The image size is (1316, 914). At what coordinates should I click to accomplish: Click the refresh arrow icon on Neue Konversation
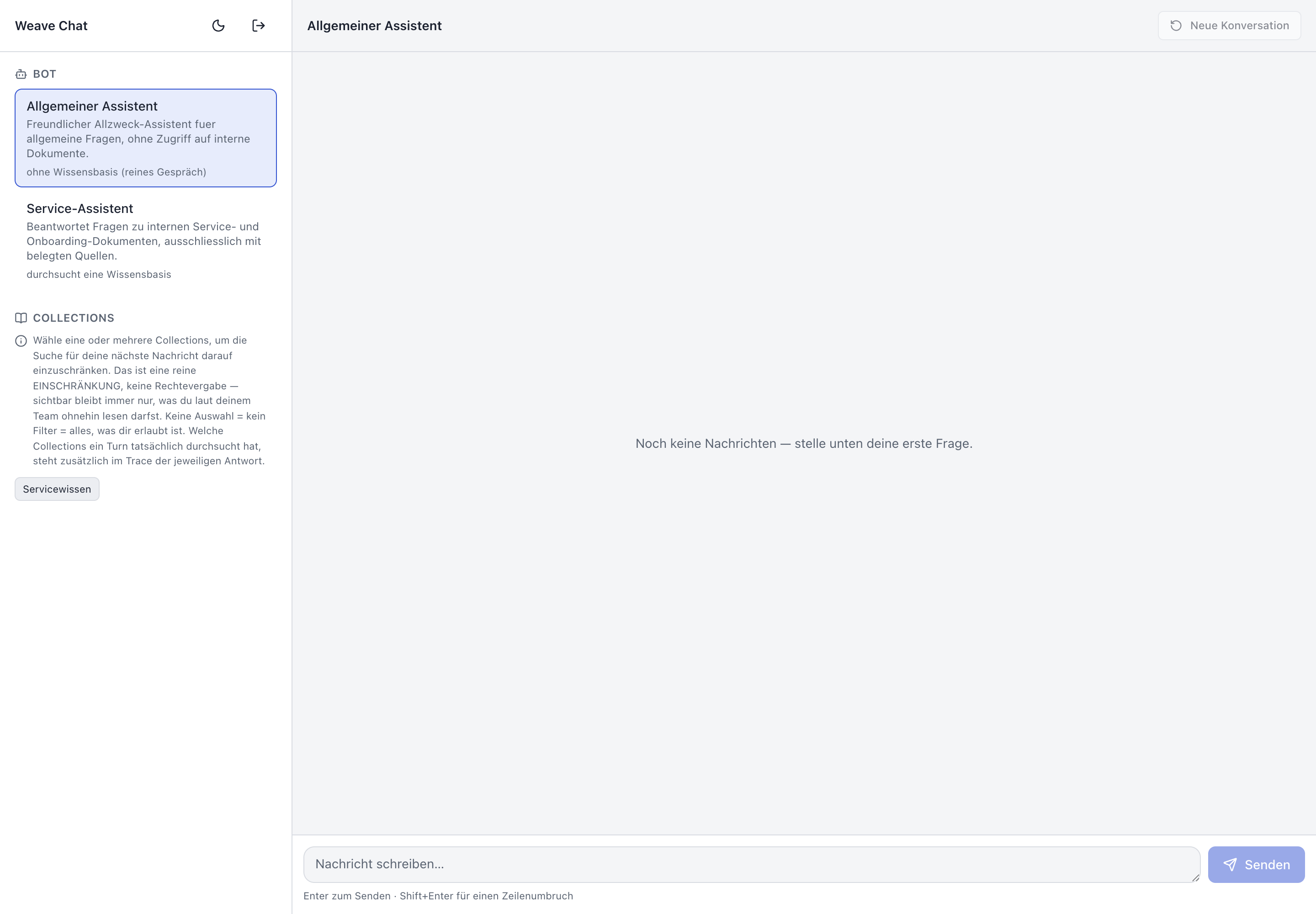tap(1176, 26)
